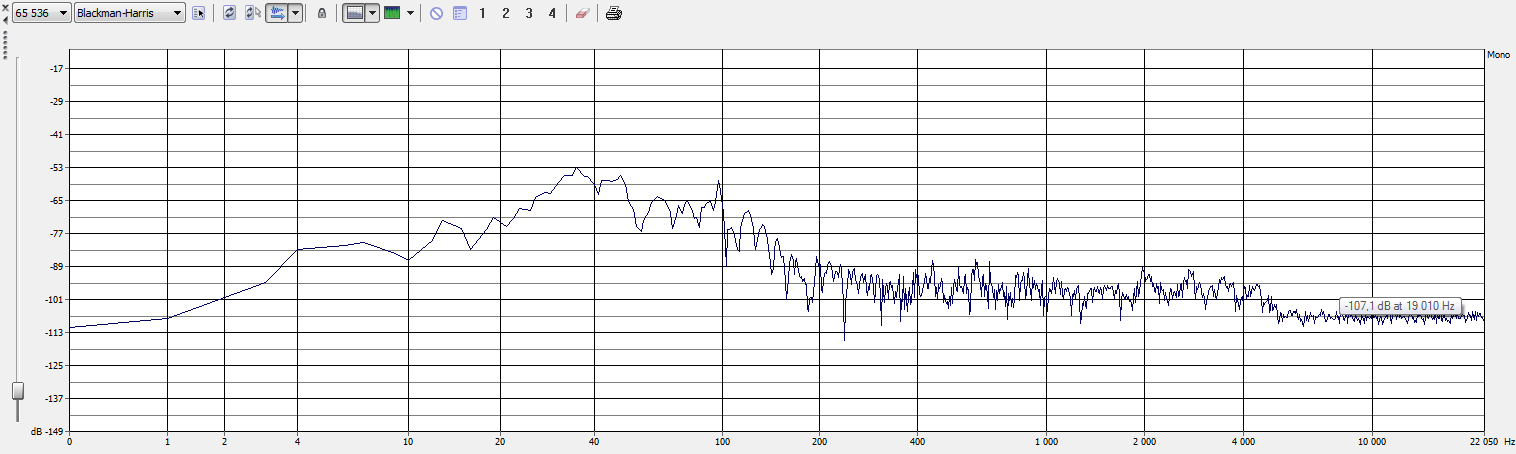
Task: Select snapshot slot 1
Action: (482, 13)
